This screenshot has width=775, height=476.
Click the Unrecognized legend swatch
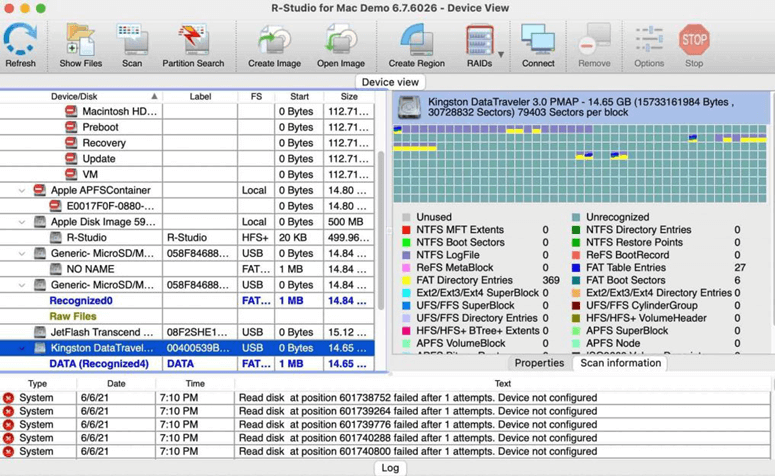tap(576, 217)
